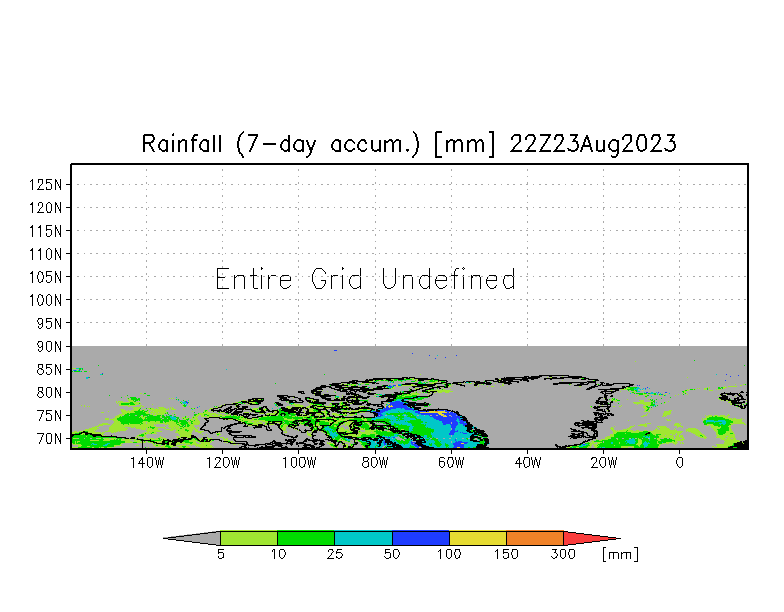Click the 40W longitude label
Screen dimensions: 784x612
[528, 463]
